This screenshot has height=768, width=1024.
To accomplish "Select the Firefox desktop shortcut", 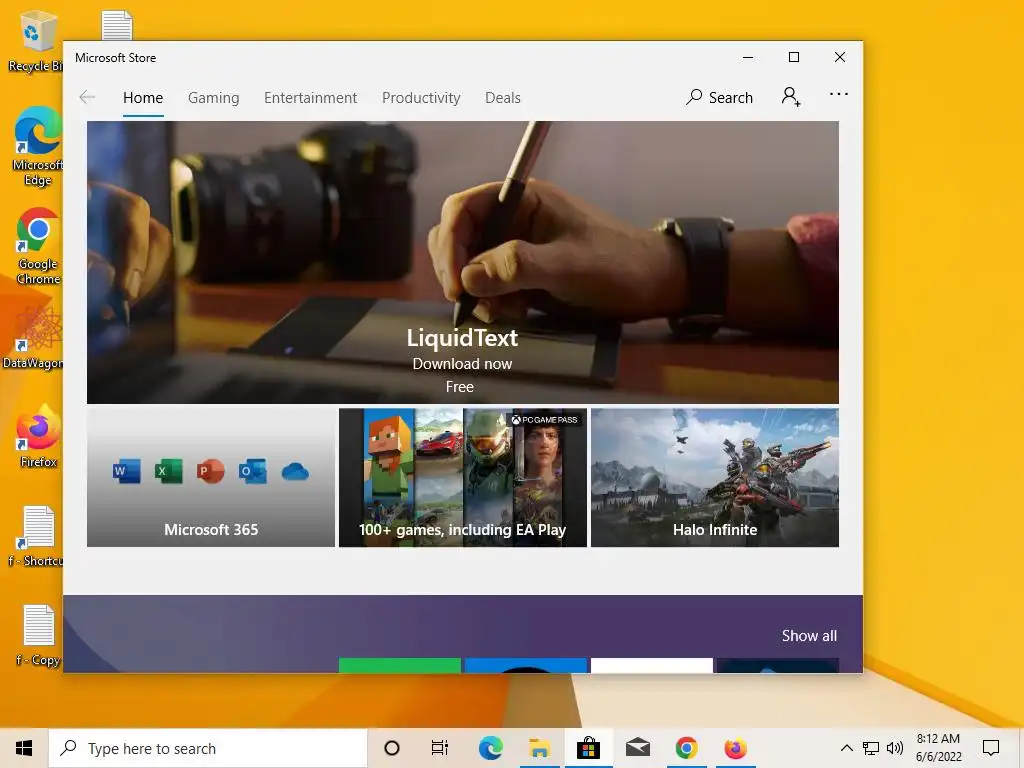I will click(x=38, y=436).
